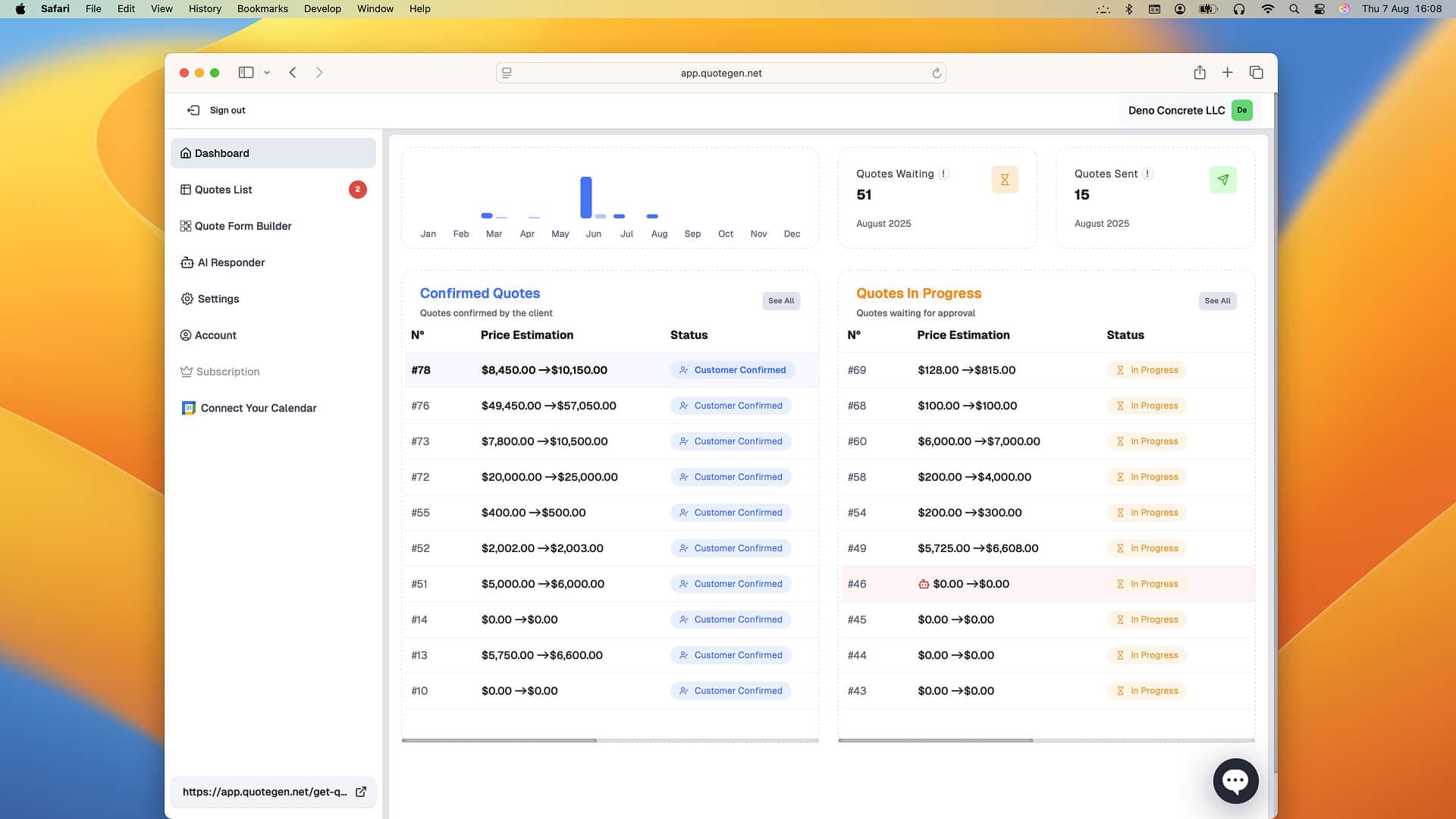
Task: Open the Subscription page
Action: coord(273,372)
